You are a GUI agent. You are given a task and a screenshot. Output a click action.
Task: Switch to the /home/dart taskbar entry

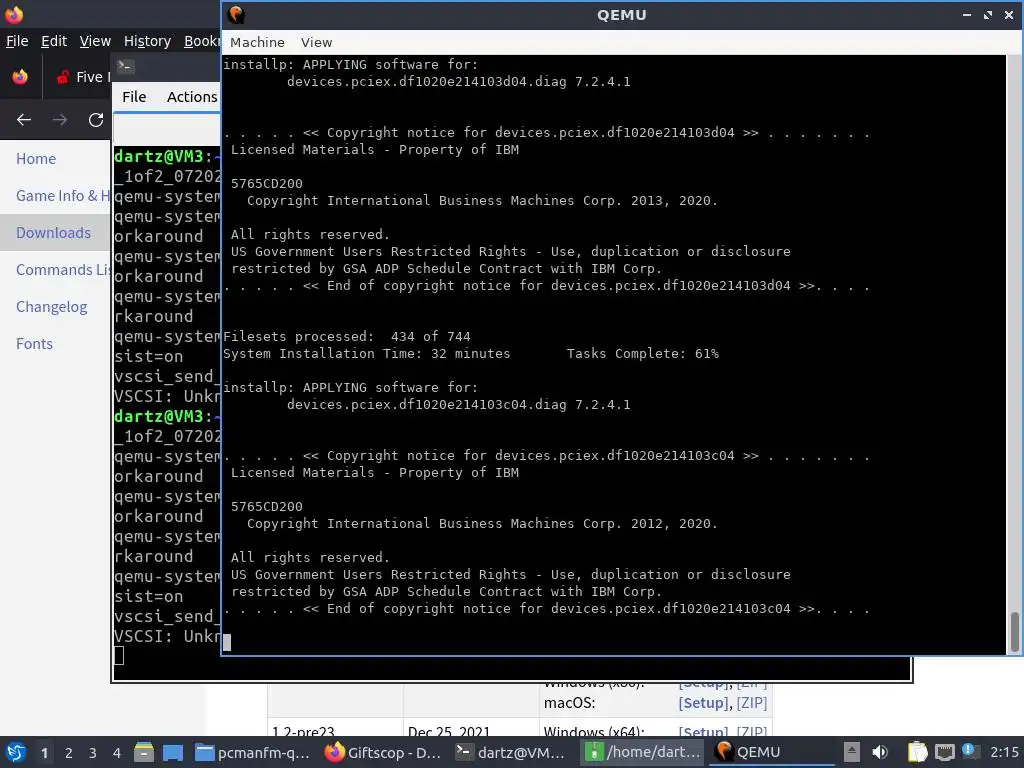643,752
